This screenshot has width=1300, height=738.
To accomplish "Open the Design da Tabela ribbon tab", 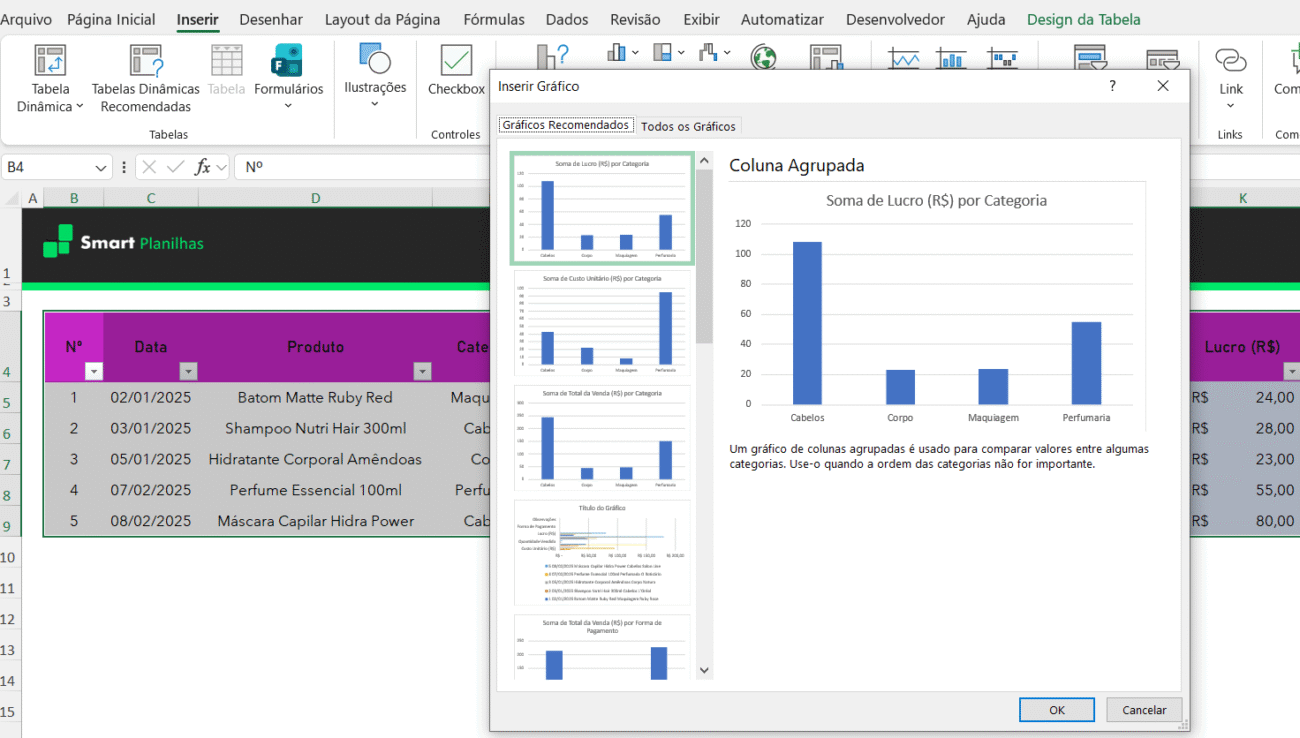I will pyautogui.click(x=1083, y=19).
